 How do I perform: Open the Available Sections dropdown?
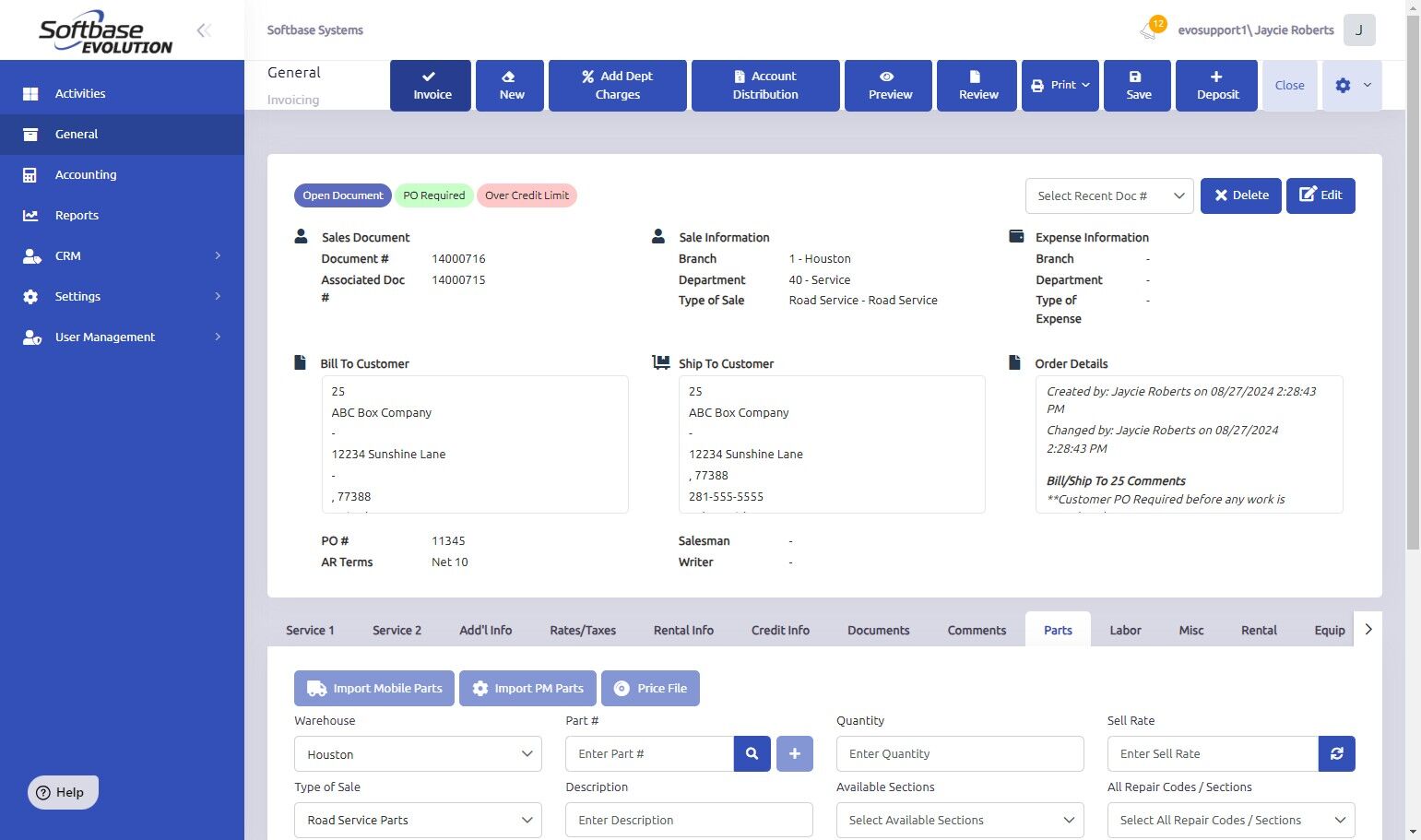960,820
